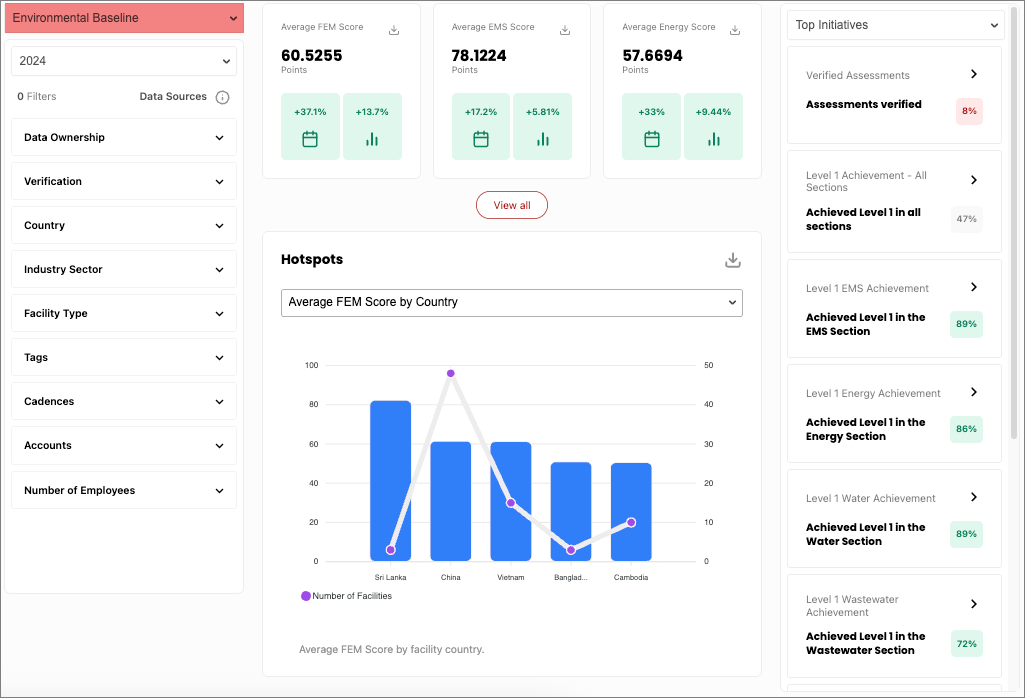Open the 2024 year dropdown
Image resolution: width=1025 pixels, height=698 pixels.
coord(123,61)
